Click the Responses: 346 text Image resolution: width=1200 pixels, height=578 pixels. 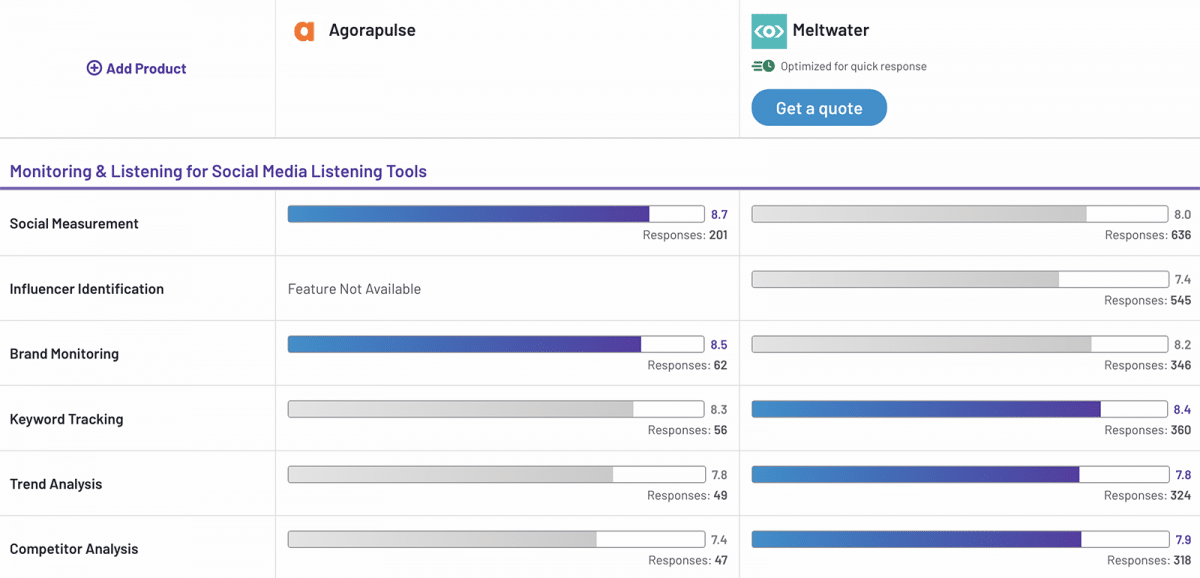(x=1148, y=365)
